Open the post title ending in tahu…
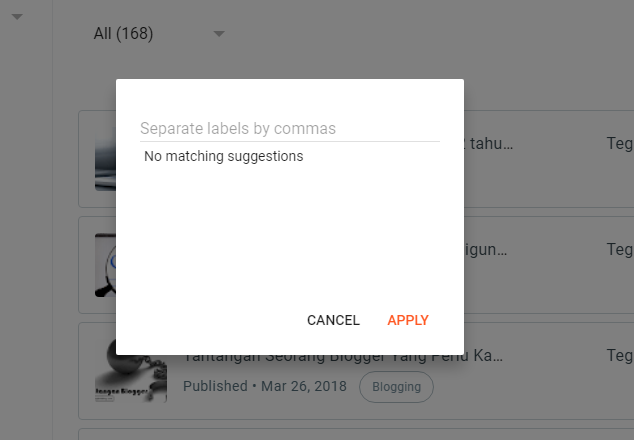Image resolution: width=634 pixels, height=440 pixels. tap(489, 144)
